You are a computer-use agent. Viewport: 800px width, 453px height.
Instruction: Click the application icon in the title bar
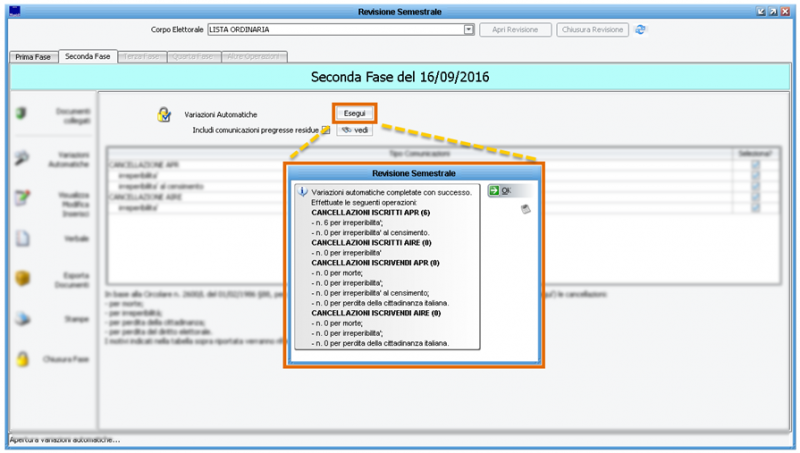[15, 11]
